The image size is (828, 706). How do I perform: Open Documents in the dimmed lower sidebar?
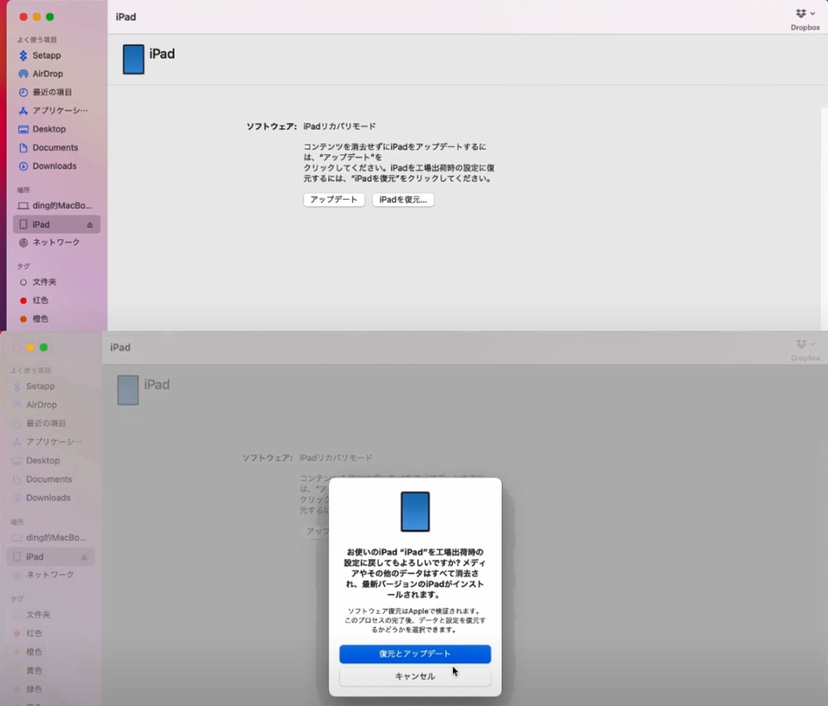tap(42, 479)
